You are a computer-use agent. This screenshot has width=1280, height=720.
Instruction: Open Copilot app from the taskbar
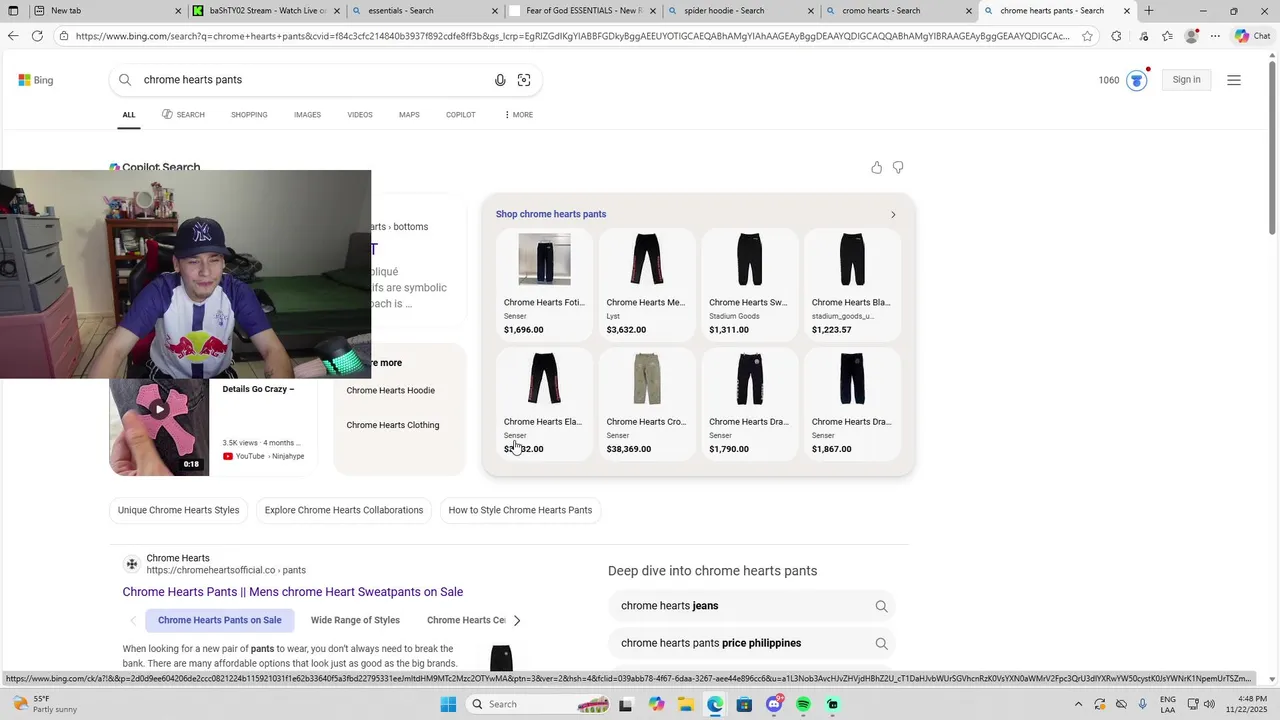point(656,704)
